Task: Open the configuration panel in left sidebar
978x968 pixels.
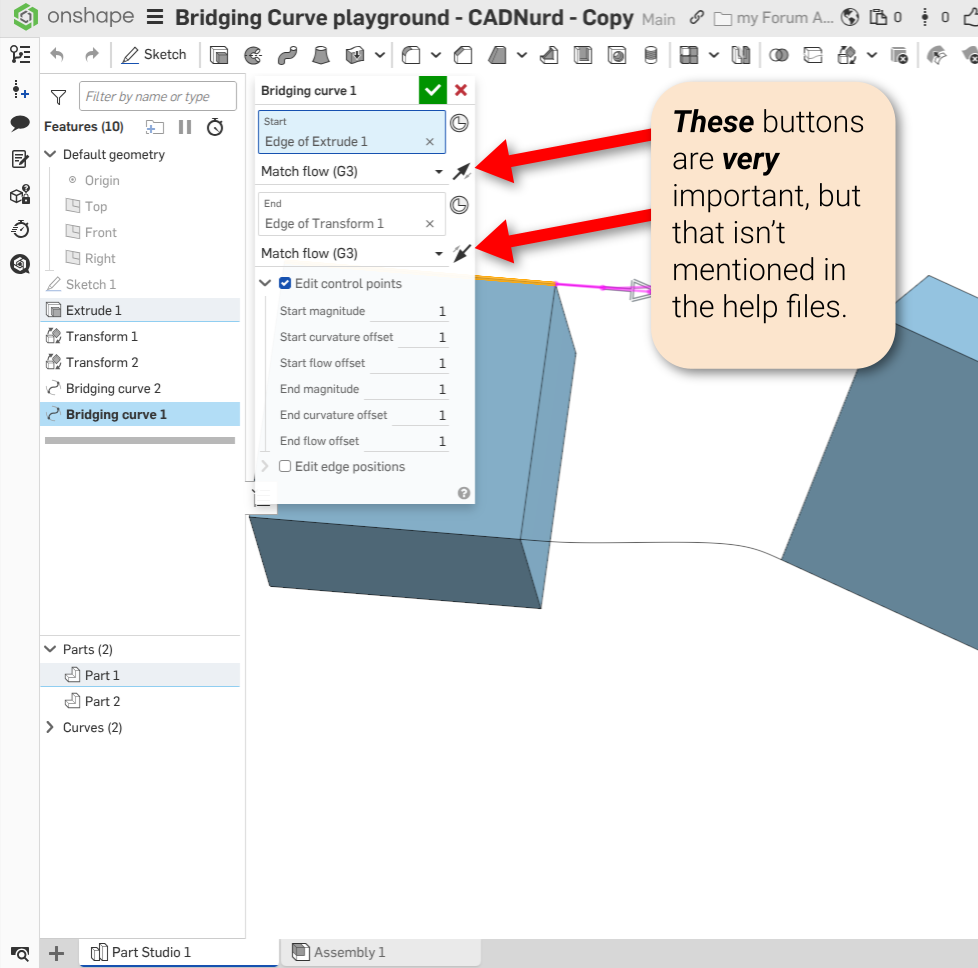Action: (x=20, y=90)
